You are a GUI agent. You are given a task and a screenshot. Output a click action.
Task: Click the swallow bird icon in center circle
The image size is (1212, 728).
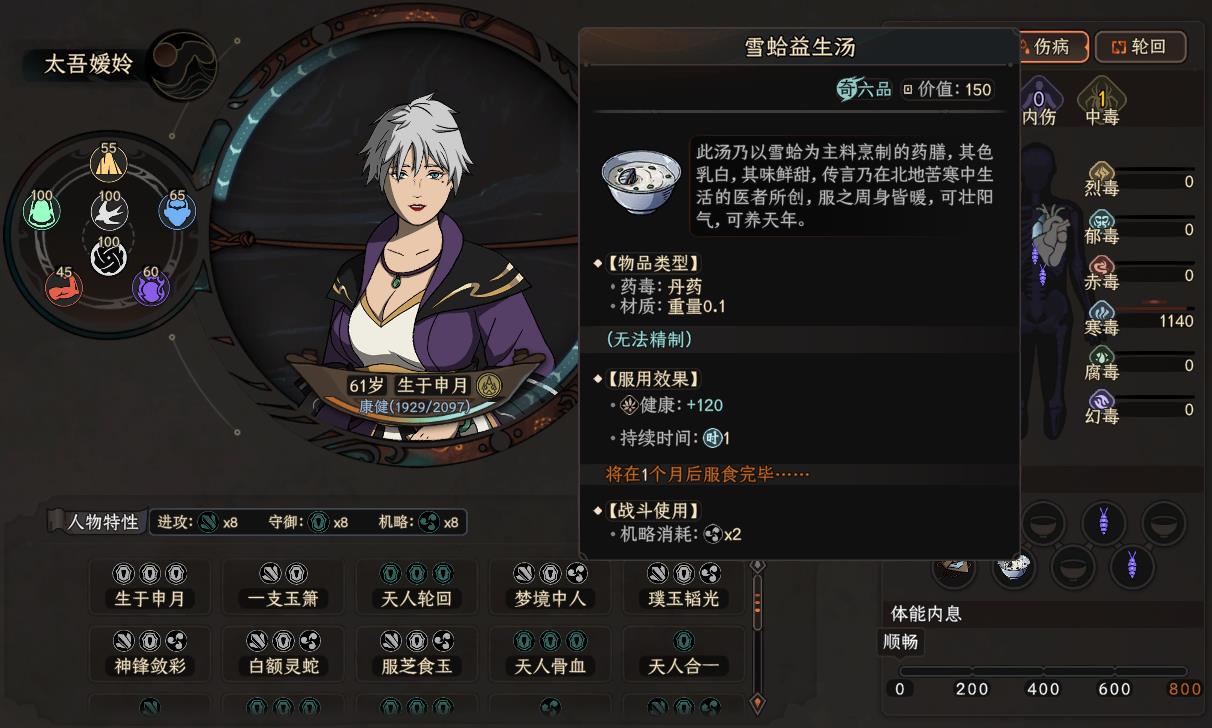click(109, 211)
